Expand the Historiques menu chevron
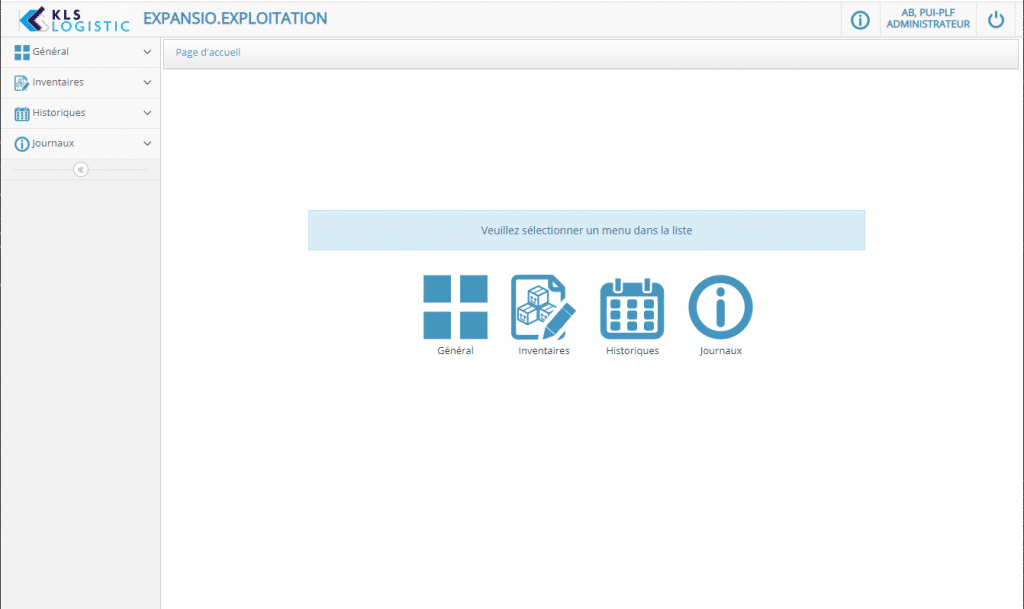This screenshot has width=1024, height=609. (147, 113)
